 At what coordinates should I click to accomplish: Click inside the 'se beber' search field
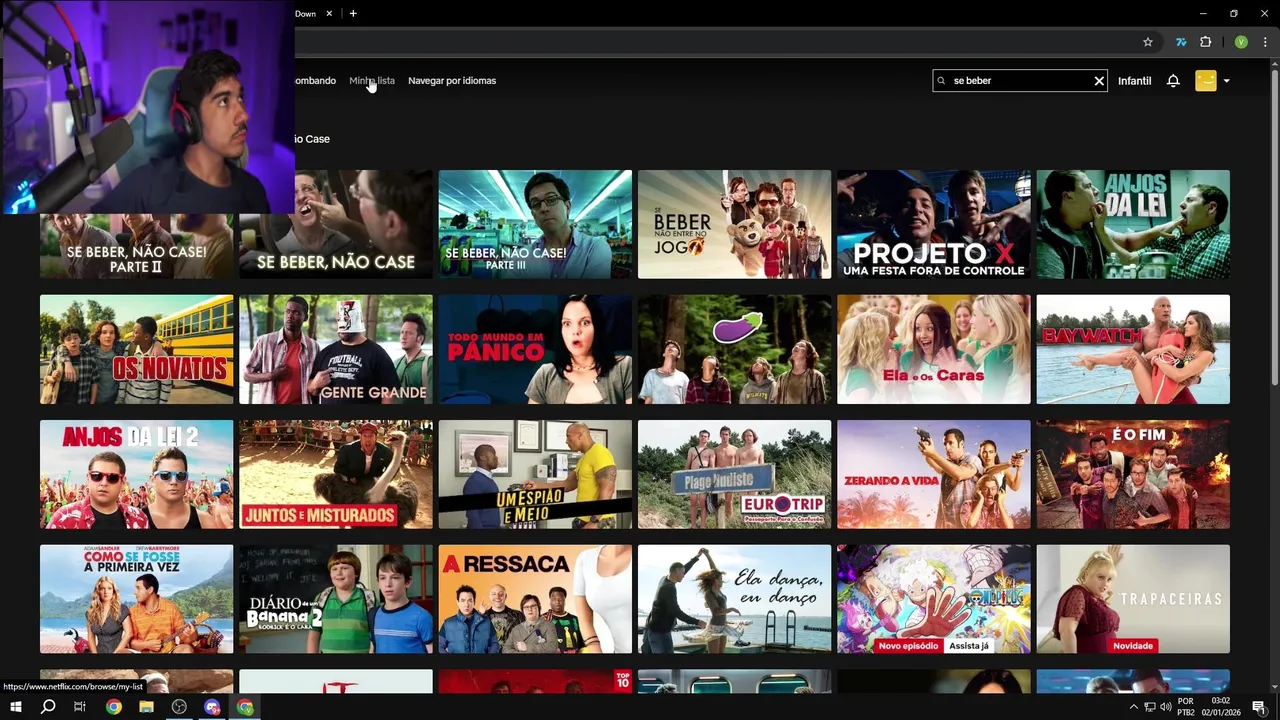point(1019,81)
